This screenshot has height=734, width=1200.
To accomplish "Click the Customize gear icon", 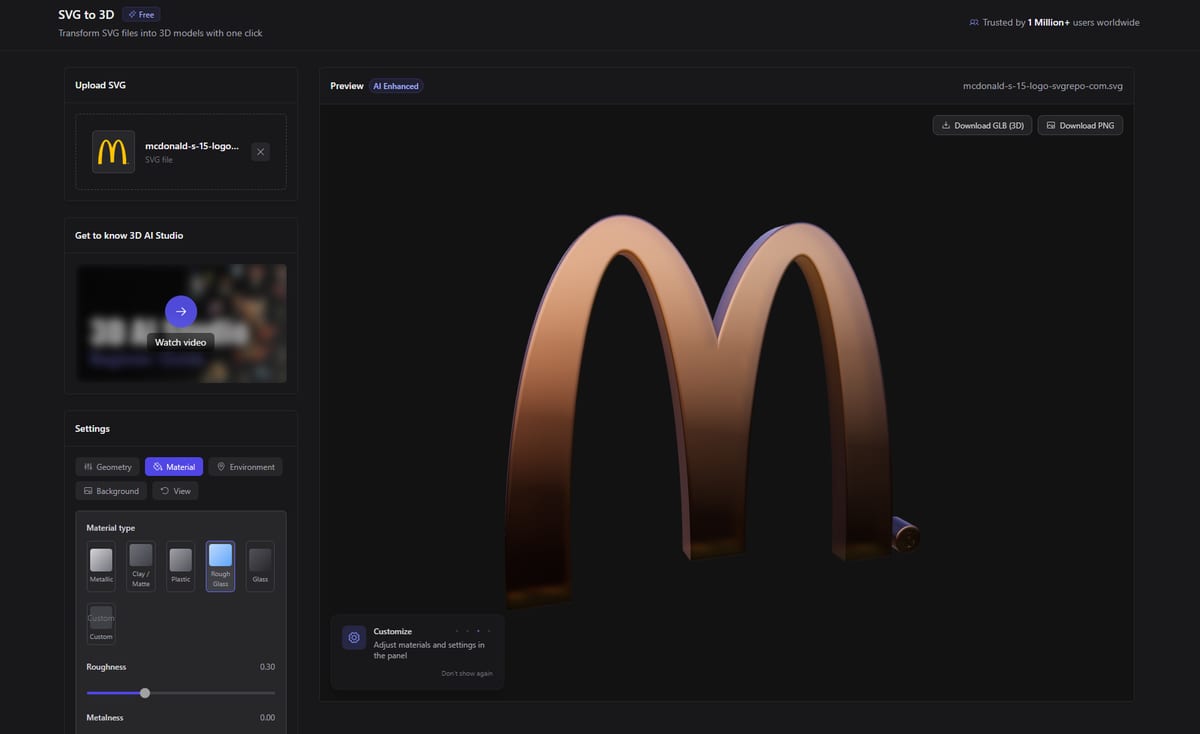I will (354, 637).
